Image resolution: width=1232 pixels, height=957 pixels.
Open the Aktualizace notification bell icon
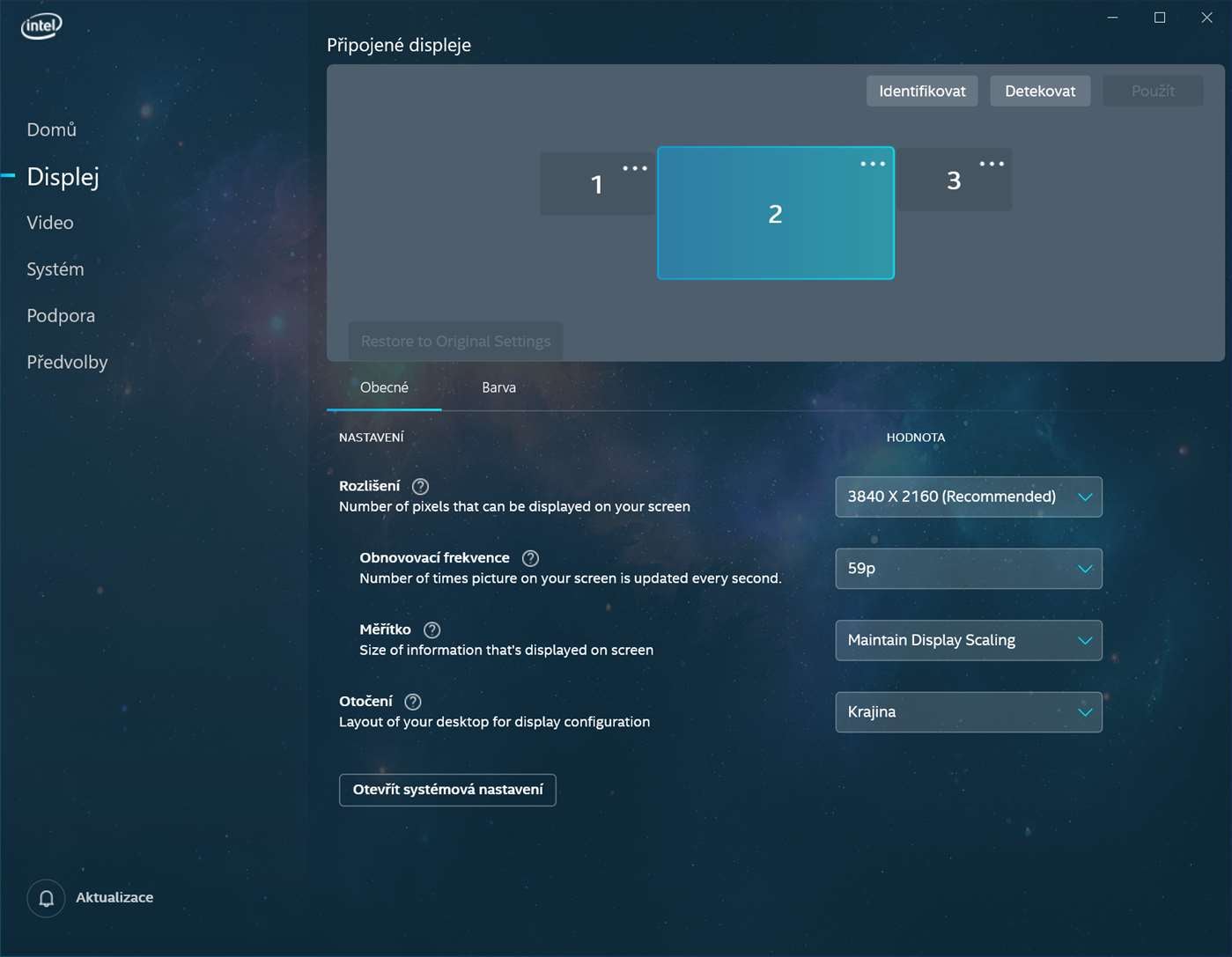(46, 898)
